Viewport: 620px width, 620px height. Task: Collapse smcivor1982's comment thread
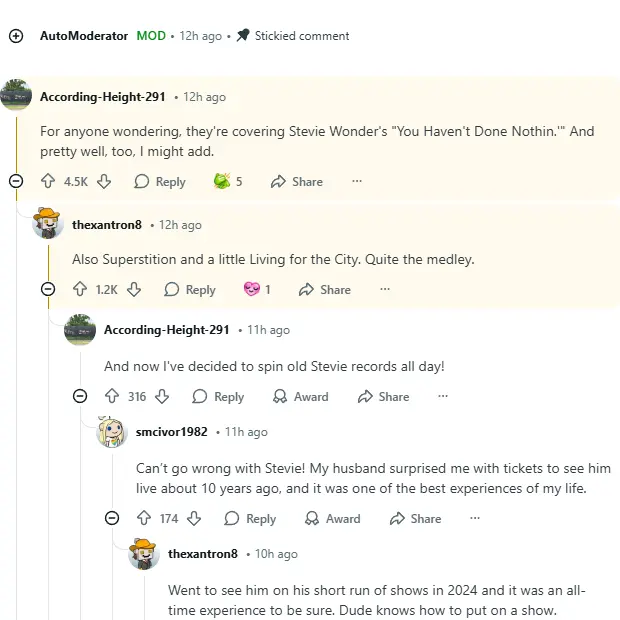click(x=112, y=518)
